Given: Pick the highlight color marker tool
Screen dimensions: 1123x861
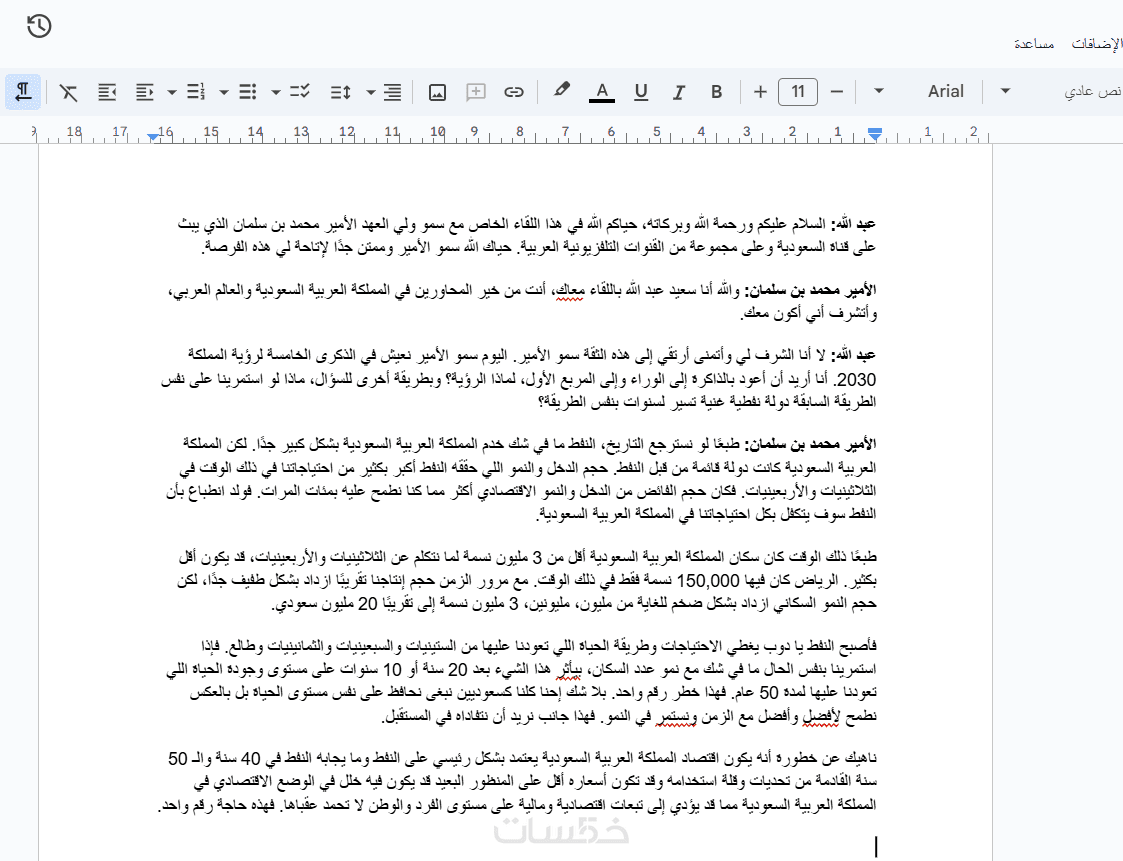Looking at the screenshot, I should click(x=562, y=90).
